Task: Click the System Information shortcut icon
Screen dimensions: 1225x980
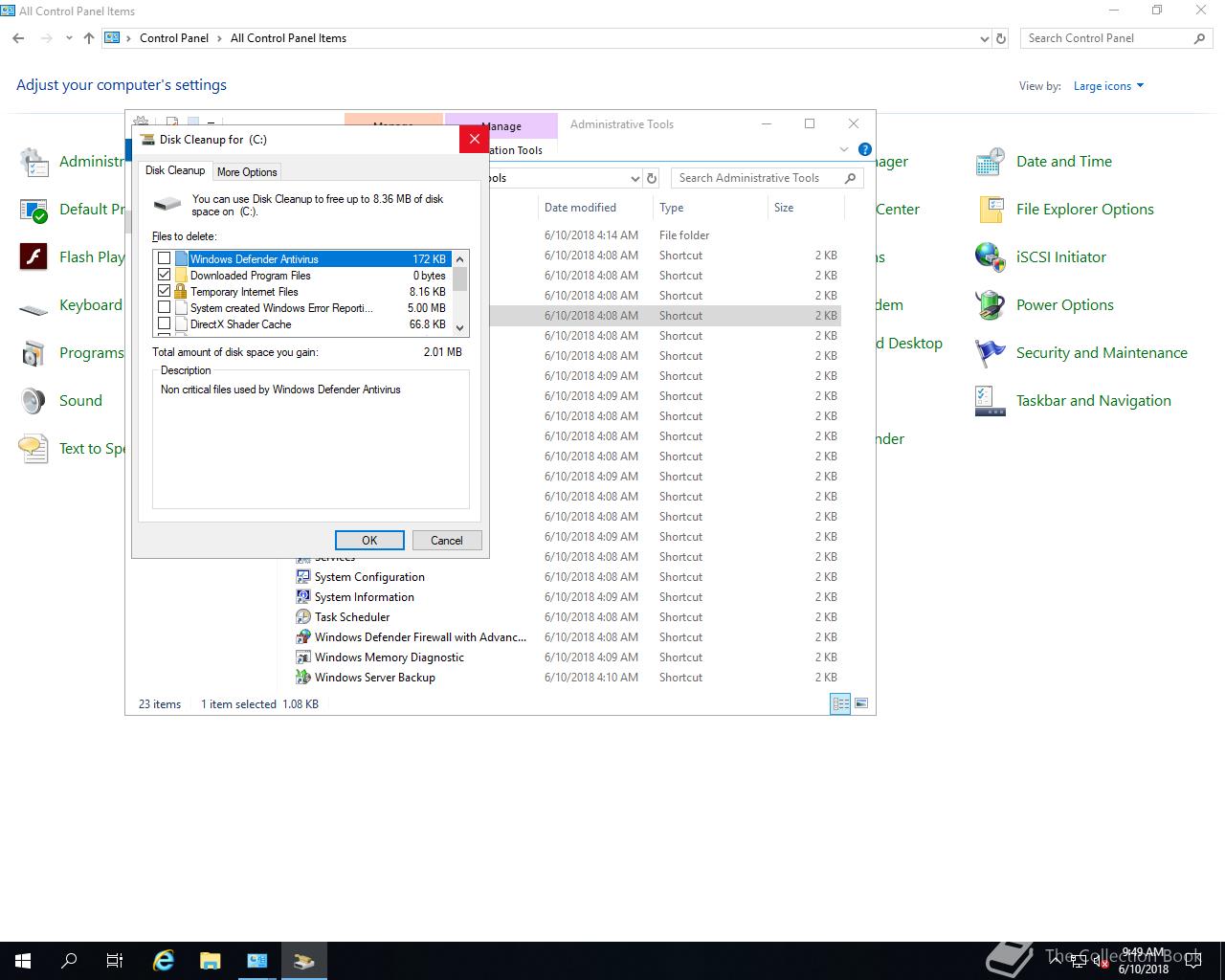Action: [x=303, y=596]
